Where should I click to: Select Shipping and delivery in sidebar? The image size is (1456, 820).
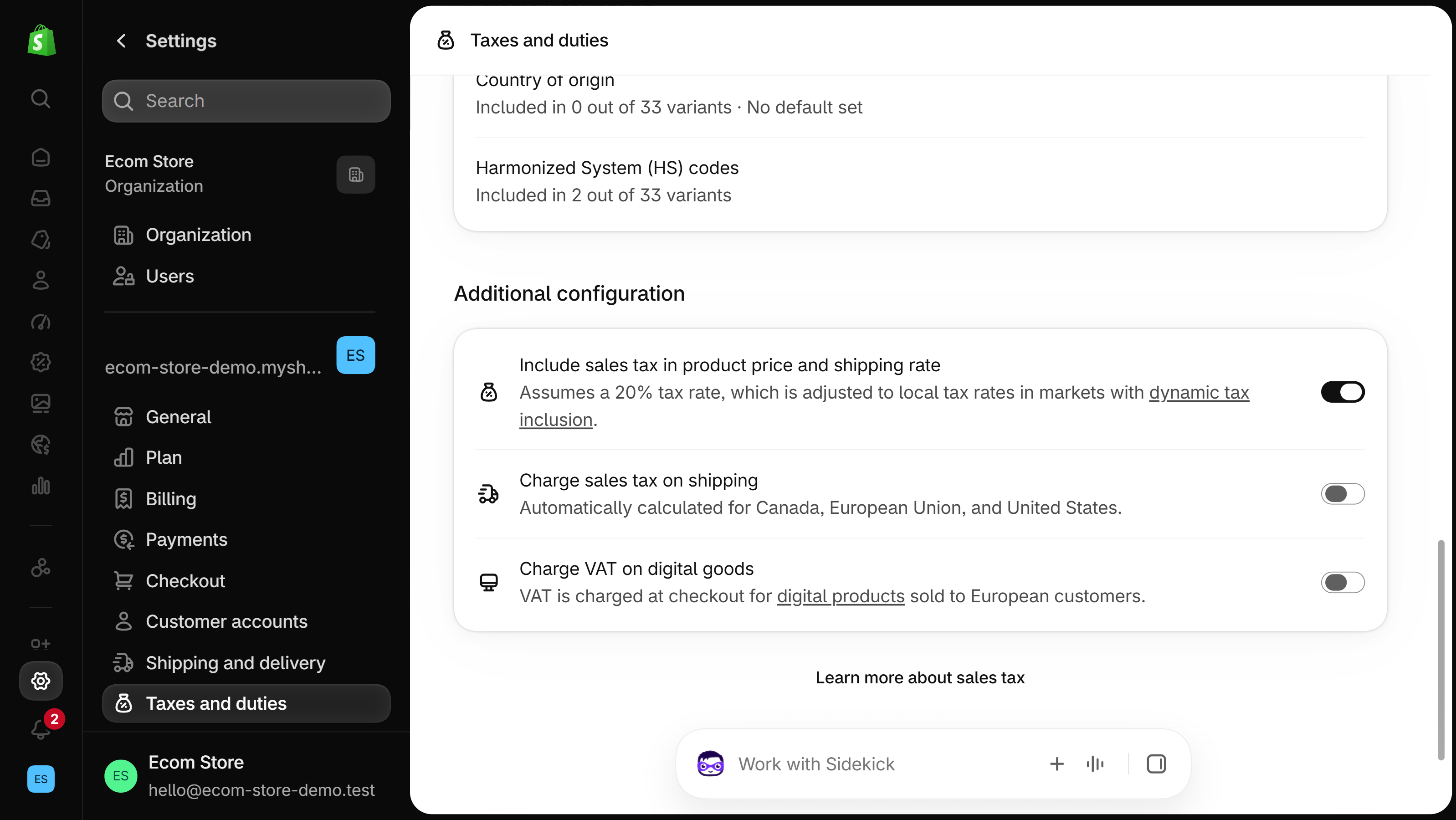click(x=246, y=663)
